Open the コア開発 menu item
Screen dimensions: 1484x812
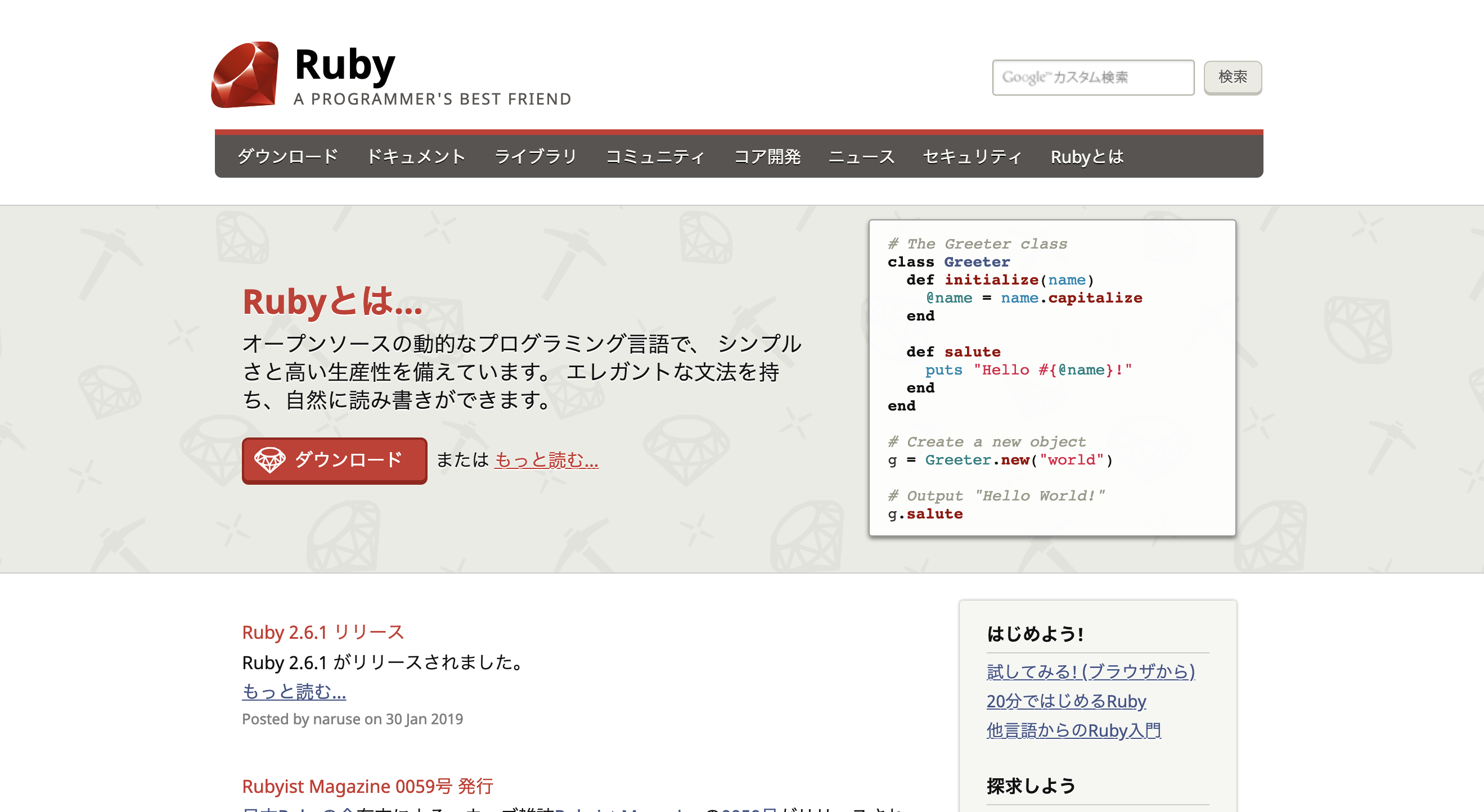pyautogui.click(x=767, y=157)
